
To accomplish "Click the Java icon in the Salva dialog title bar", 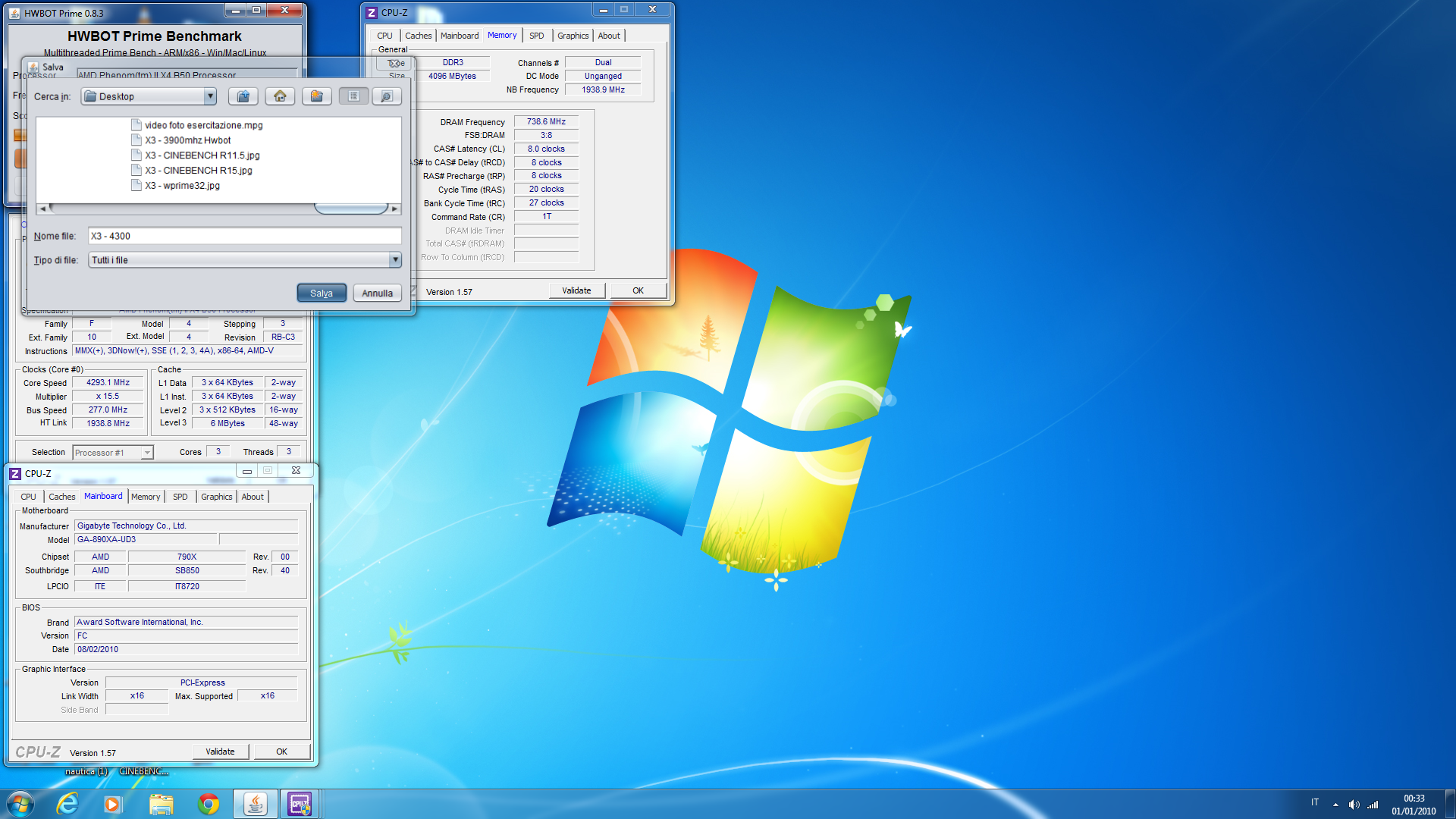I will 33,67.
